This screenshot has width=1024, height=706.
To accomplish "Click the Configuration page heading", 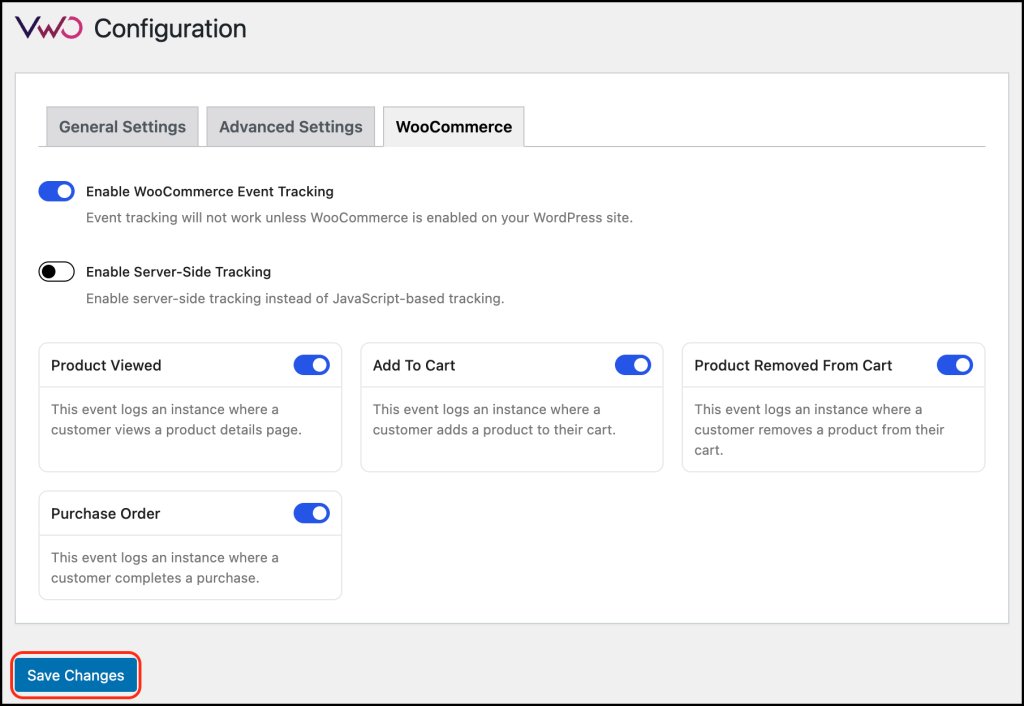I will 170,29.
